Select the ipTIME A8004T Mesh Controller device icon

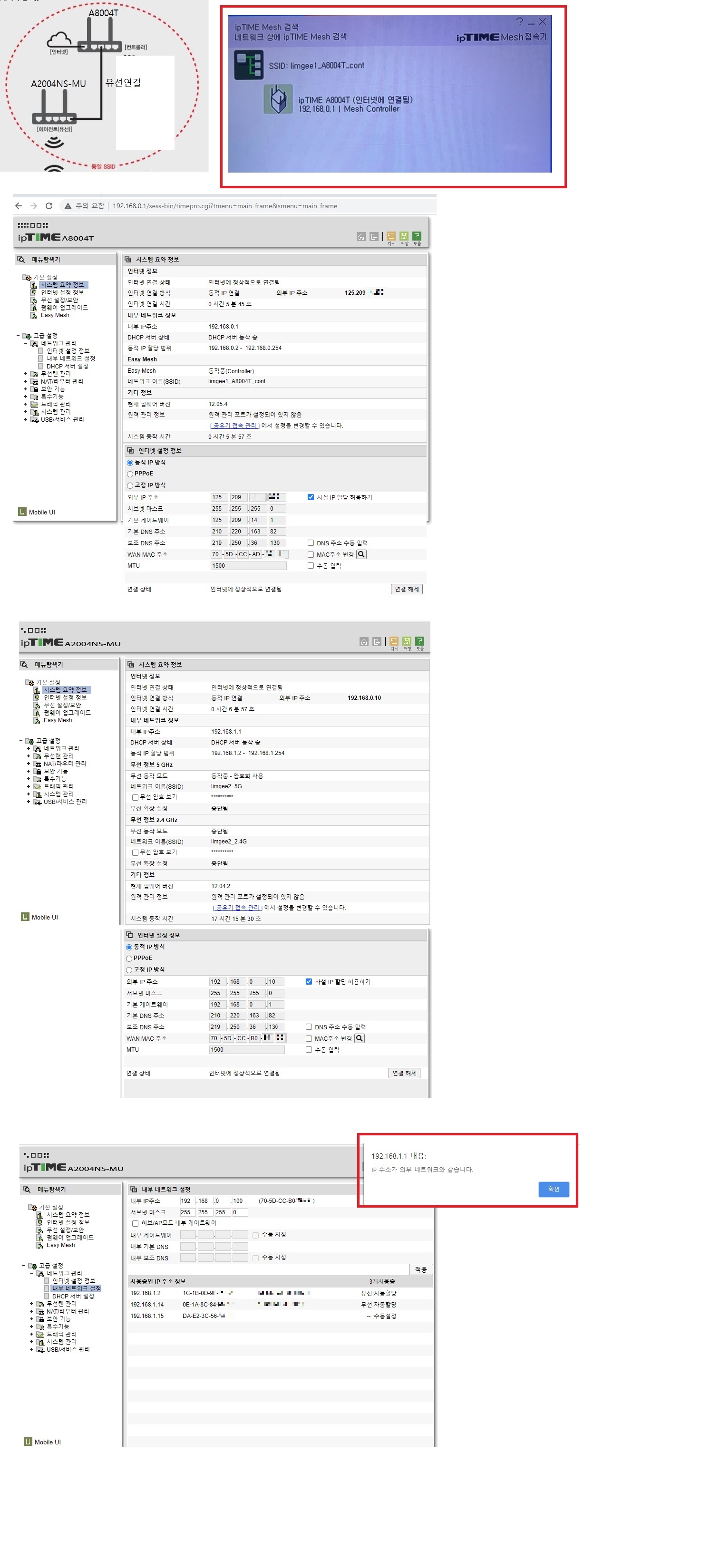point(278,99)
